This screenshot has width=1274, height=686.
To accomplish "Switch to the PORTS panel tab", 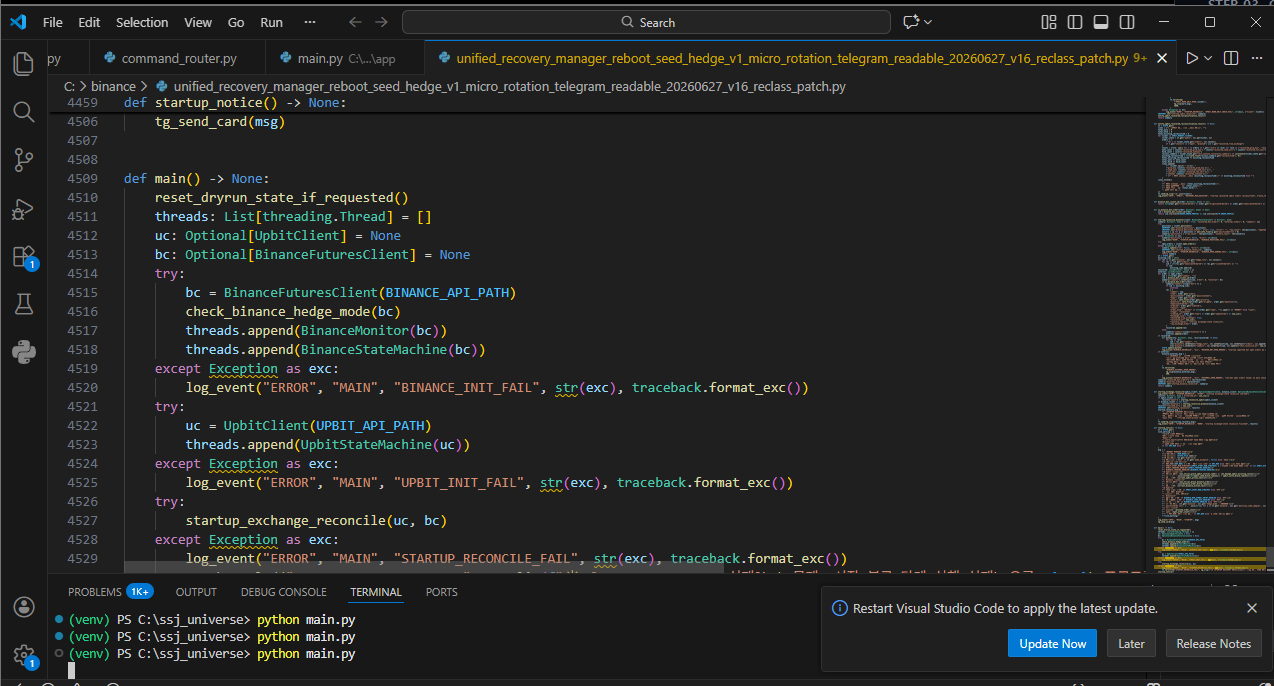I will point(441,592).
